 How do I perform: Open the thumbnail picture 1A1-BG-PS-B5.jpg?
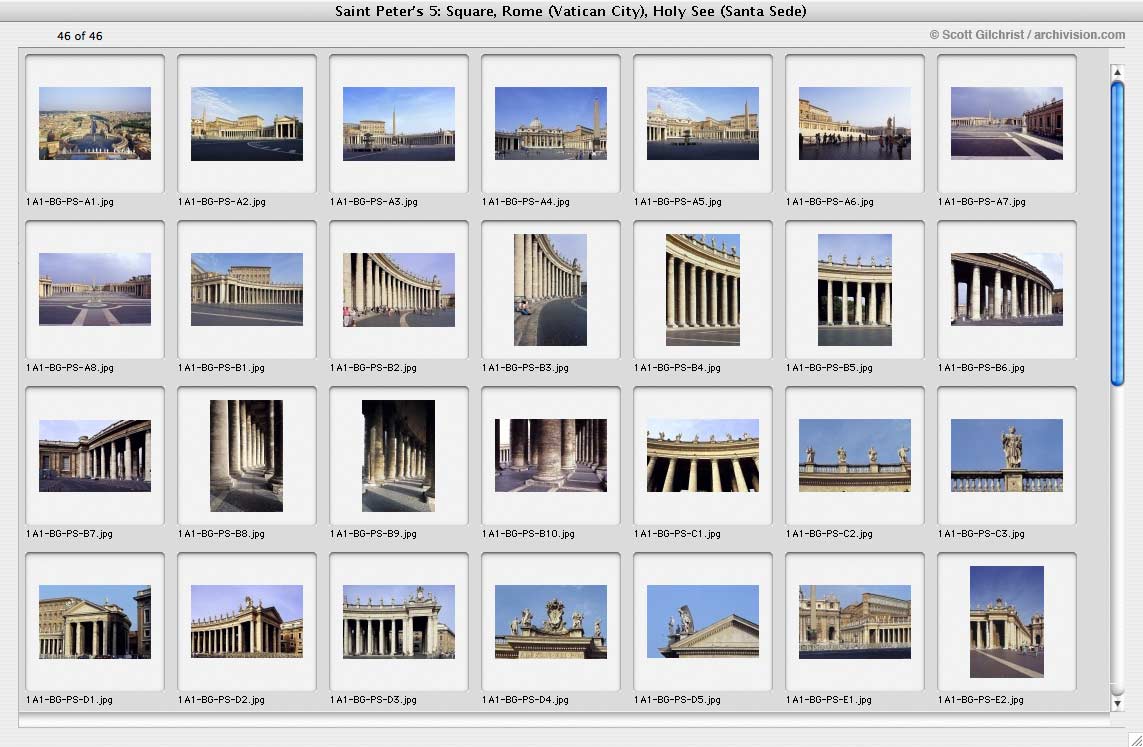854,289
